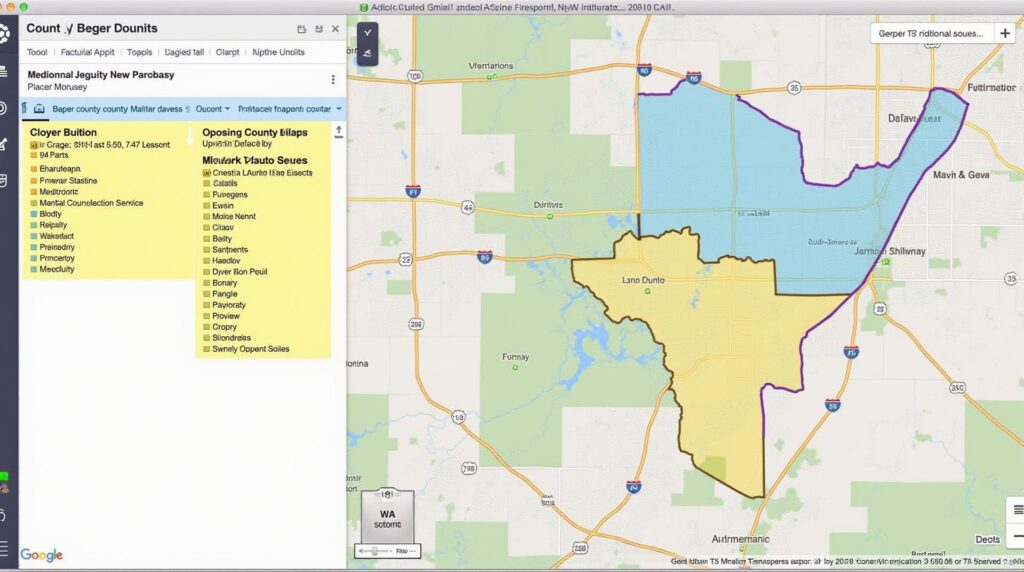Click the Placer Morusey subtitle
1024x572 pixels.
click(x=57, y=87)
